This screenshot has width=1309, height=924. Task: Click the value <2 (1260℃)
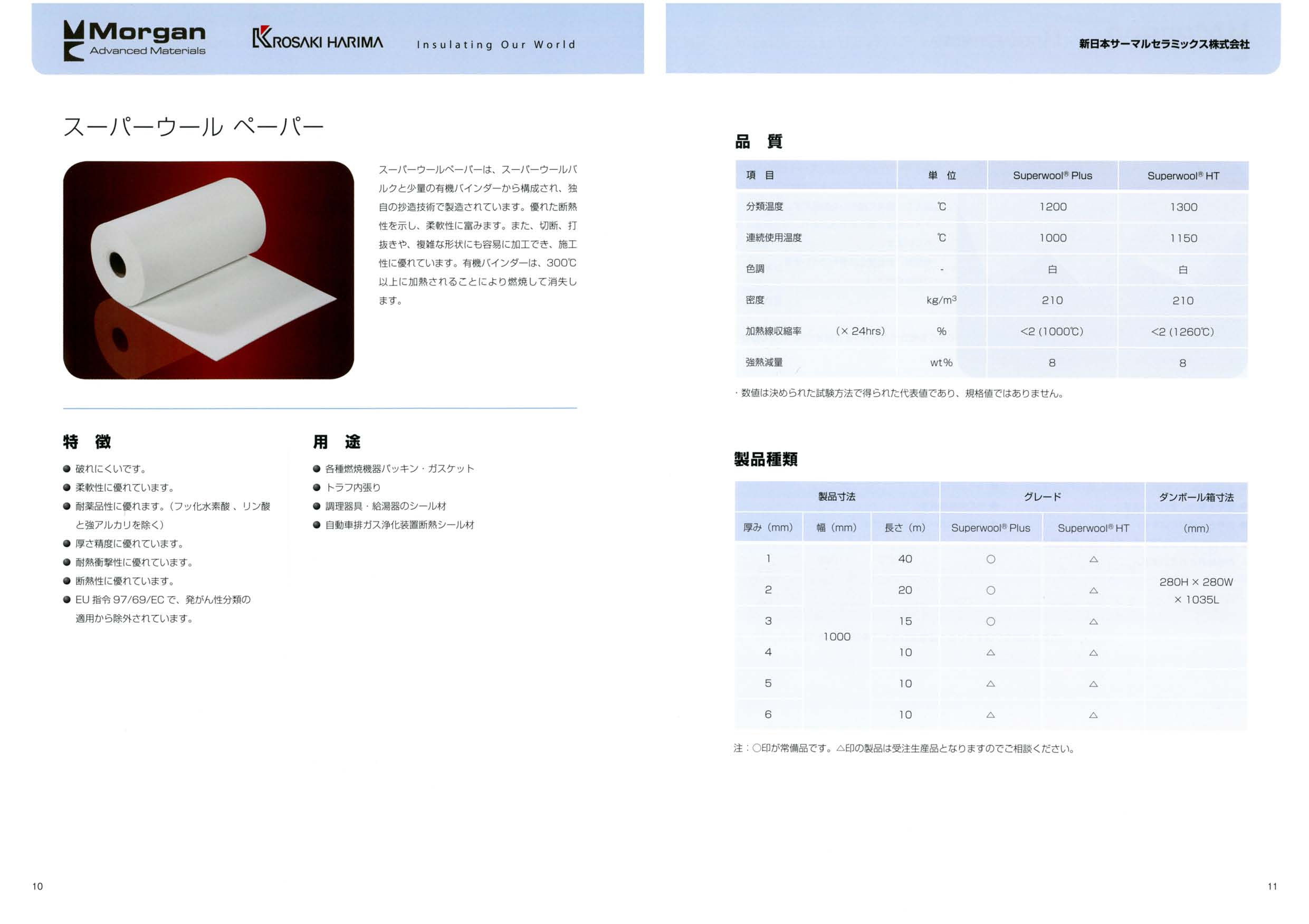(1182, 332)
